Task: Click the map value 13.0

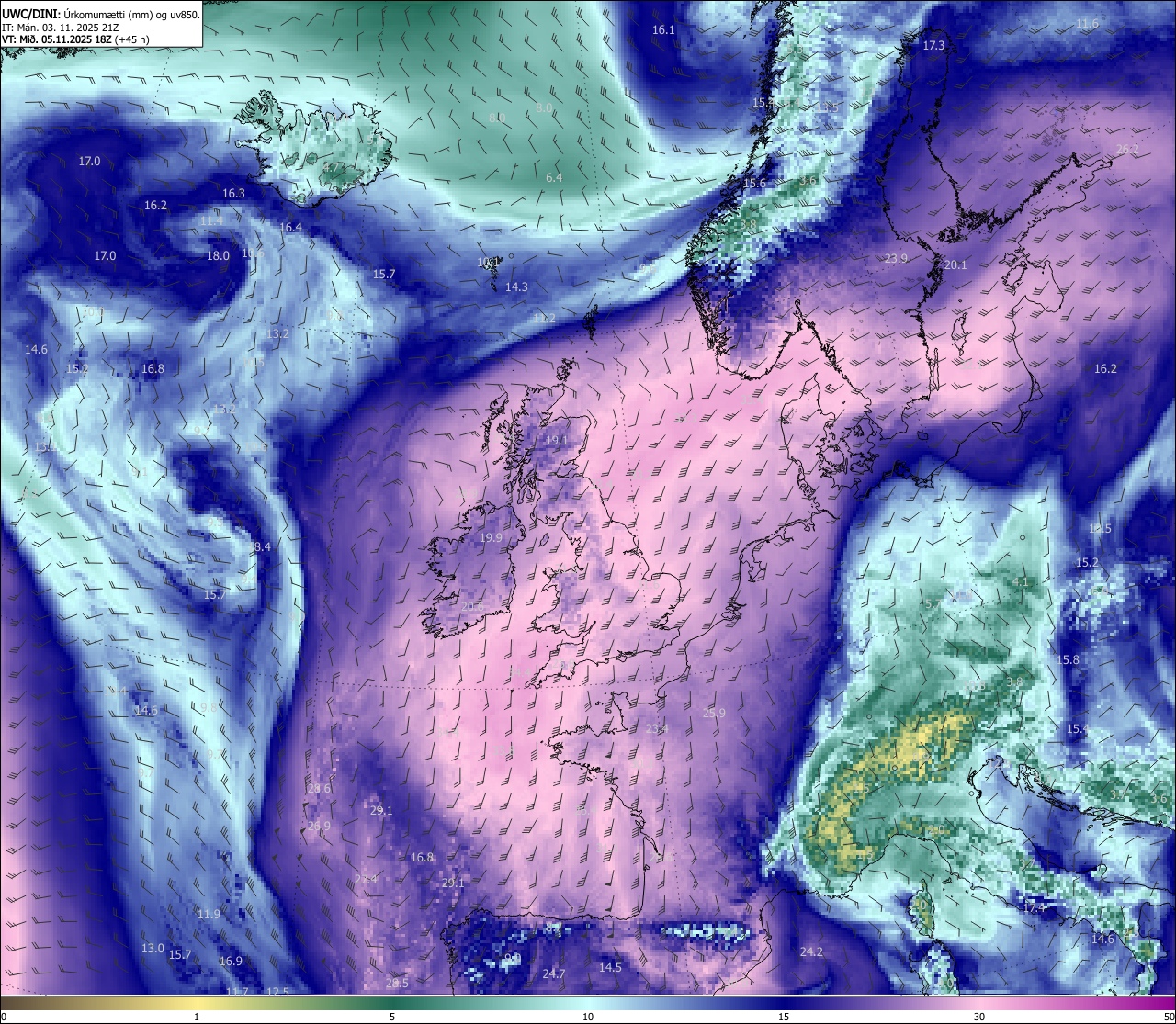Action: tap(153, 949)
